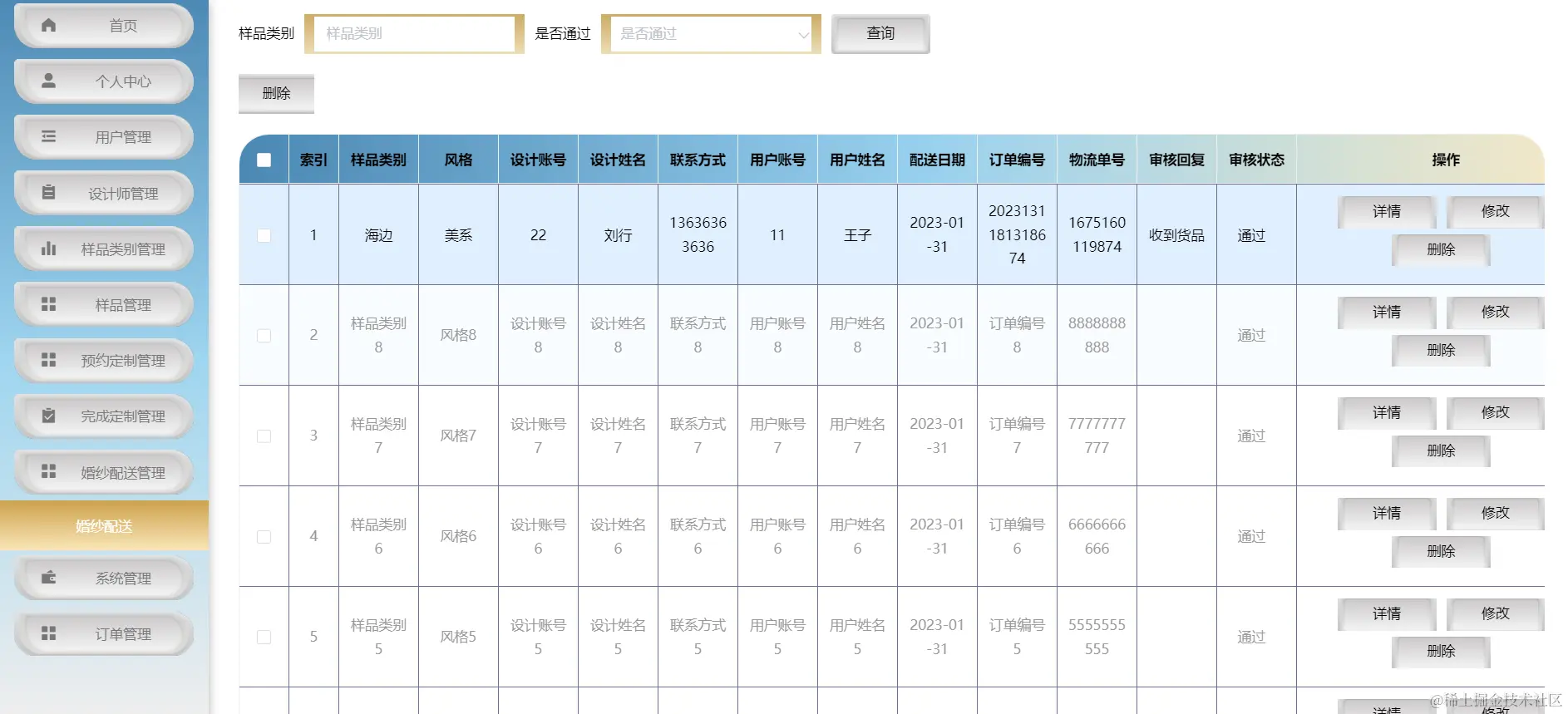Viewport: 1568px width, 714px height.
Task: Check the checkbox for row 3
Action: click(x=264, y=436)
